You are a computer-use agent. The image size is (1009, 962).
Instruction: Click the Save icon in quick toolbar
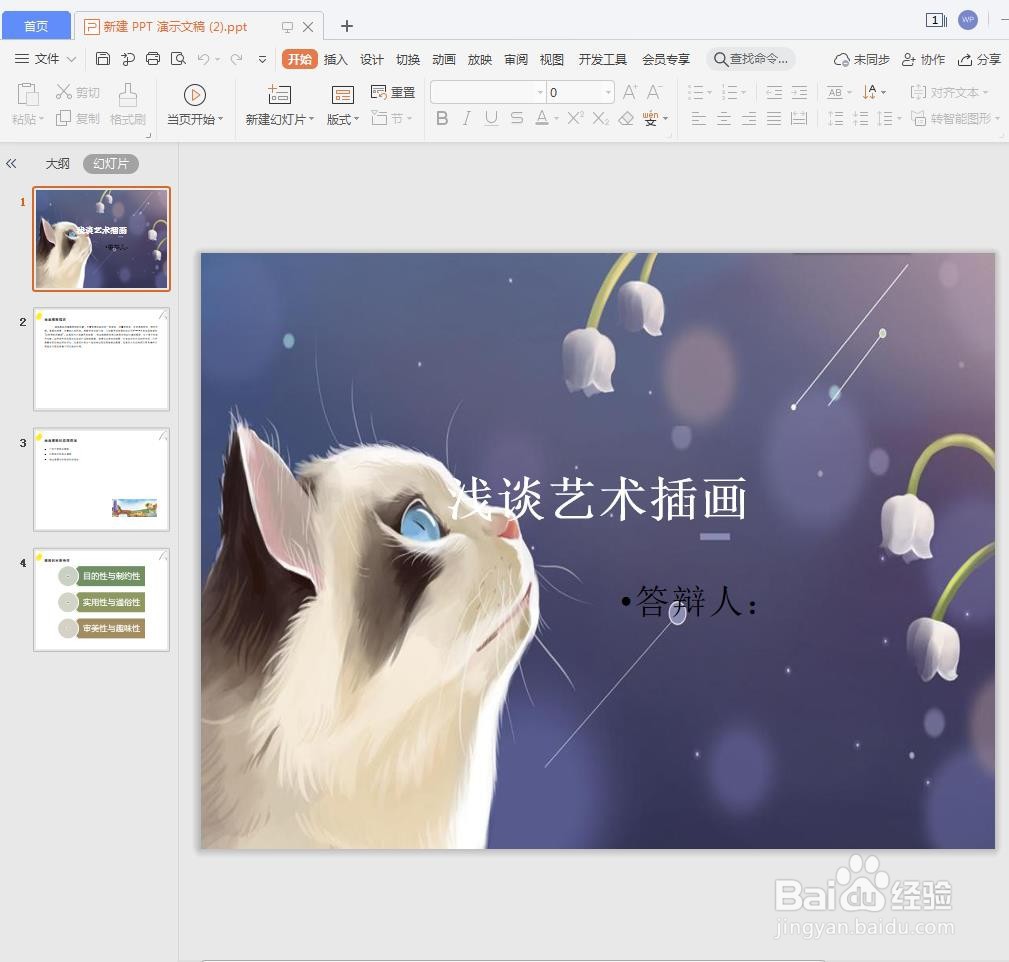pyautogui.click(x=102, y=59)
